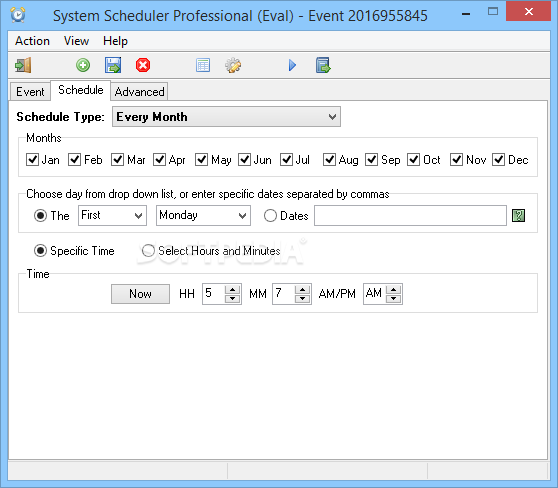Toggle the Mar month checkbox
The height and width of the screenshot is (488, 558).
click(117, 159)
